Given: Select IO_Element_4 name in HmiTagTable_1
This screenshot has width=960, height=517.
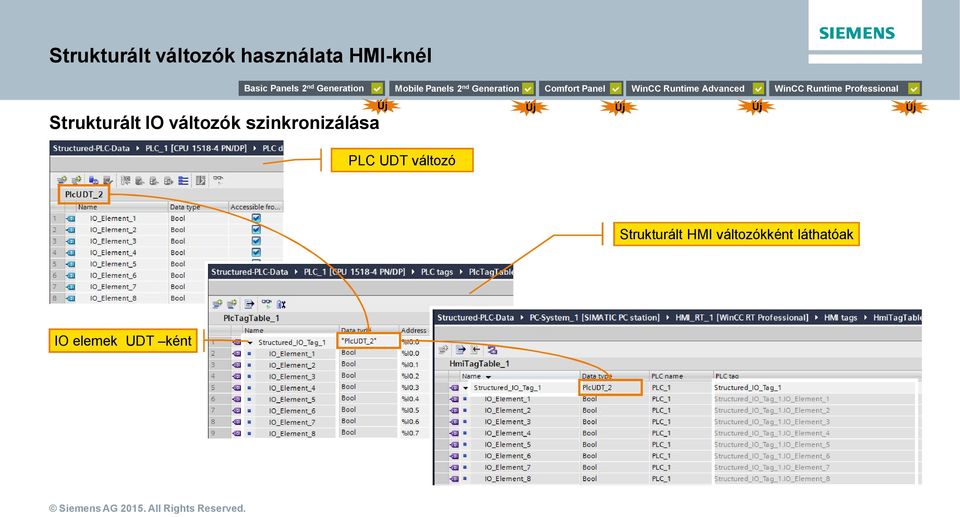Looking at the screenshot, I should [508, 434].
